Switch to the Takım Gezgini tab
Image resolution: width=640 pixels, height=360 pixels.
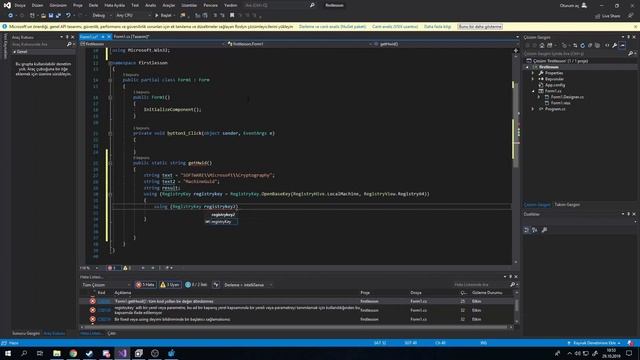coord(567,204)
